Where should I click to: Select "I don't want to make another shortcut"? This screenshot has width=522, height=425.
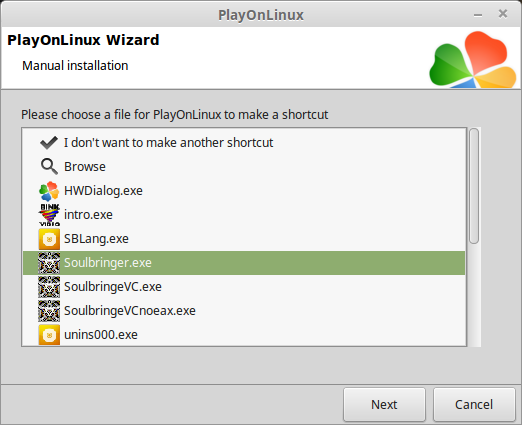[244, 143]
